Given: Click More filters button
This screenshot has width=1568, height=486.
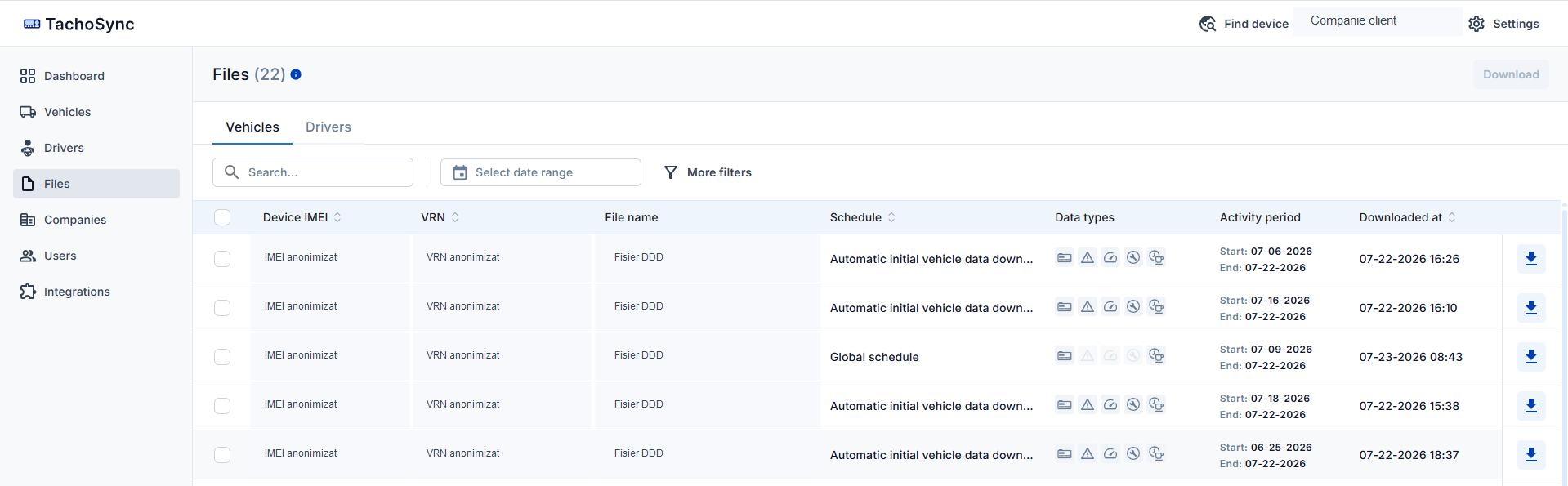Looking at the screenshot, I should point(708,172).
